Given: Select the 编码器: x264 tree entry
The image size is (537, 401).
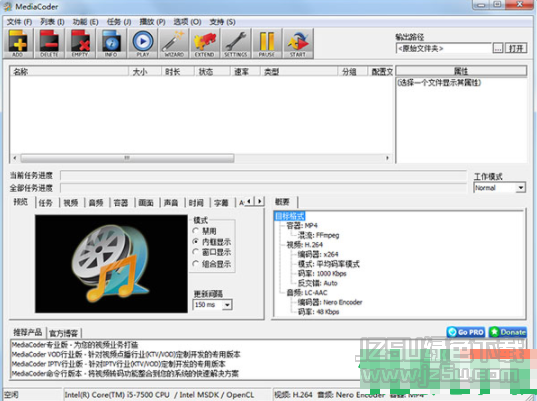Looking at the screenshot, I should (x=317, y=254).
